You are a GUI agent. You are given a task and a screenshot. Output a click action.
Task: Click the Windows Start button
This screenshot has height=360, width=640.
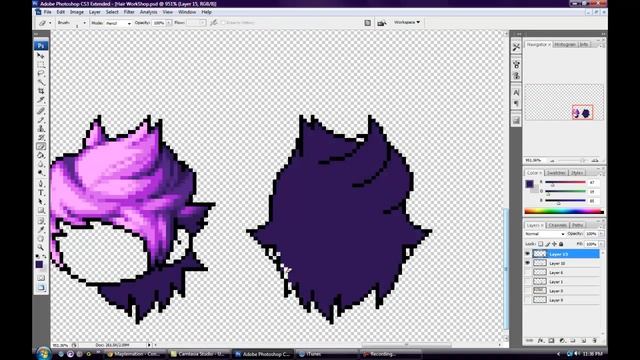pyautogui.click(x=43, y=353)
